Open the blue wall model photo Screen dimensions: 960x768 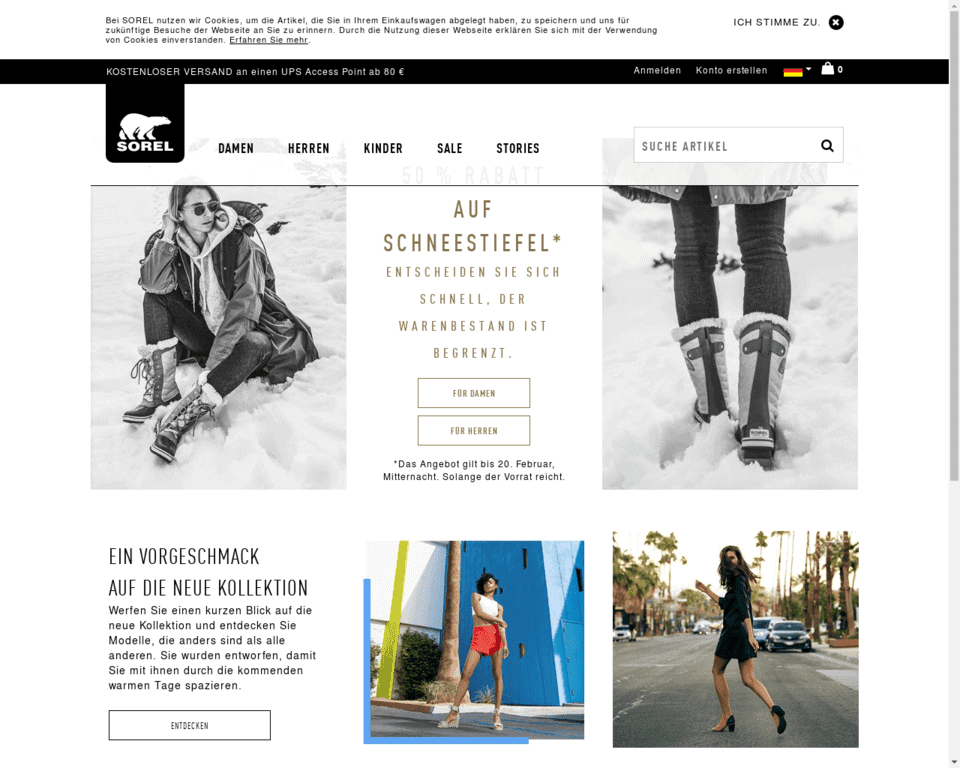(474, 642)
